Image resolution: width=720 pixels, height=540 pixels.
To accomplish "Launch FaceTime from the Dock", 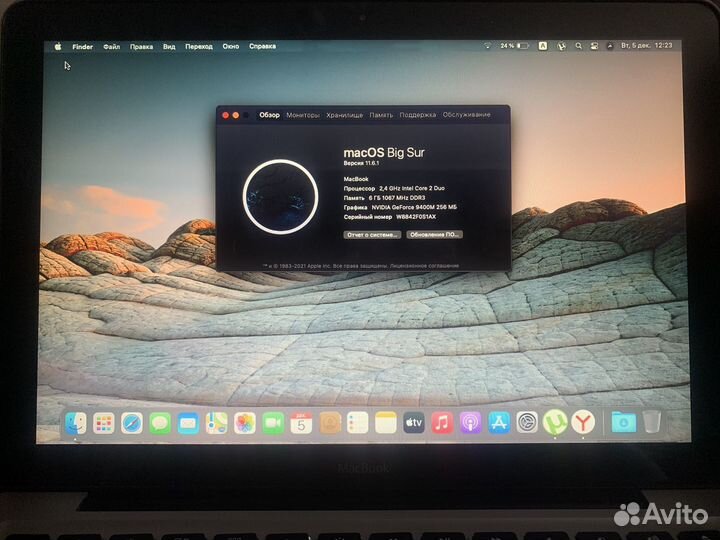I will [273, 423].
